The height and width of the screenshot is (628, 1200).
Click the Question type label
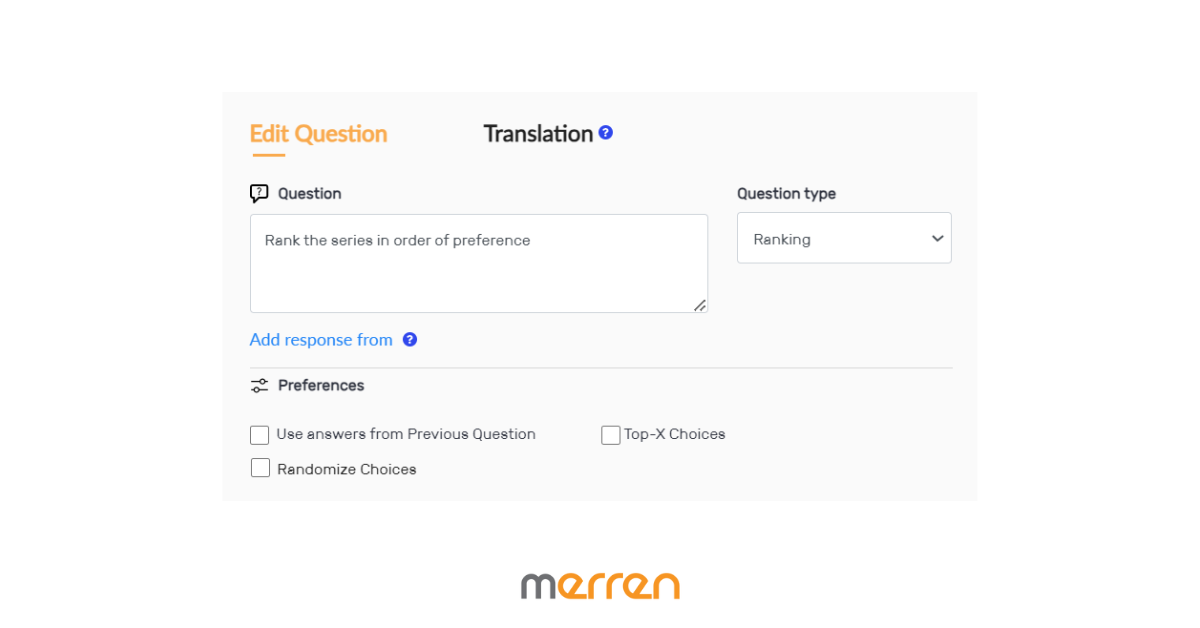point(786,193)
